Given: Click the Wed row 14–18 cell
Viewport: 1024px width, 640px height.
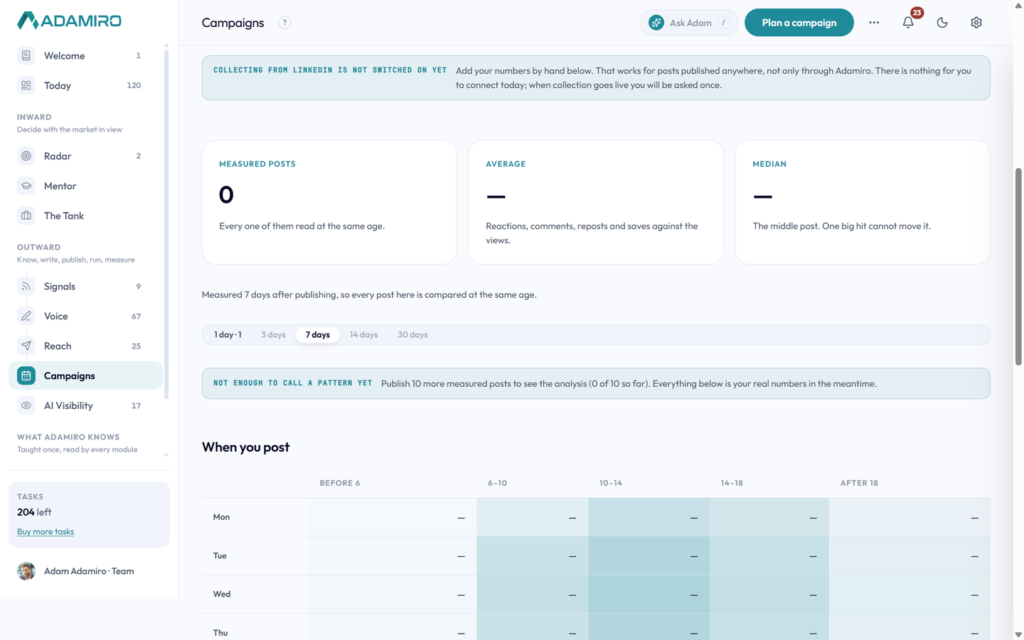Looking at the screenshot, I should click(x=769, y=594).
